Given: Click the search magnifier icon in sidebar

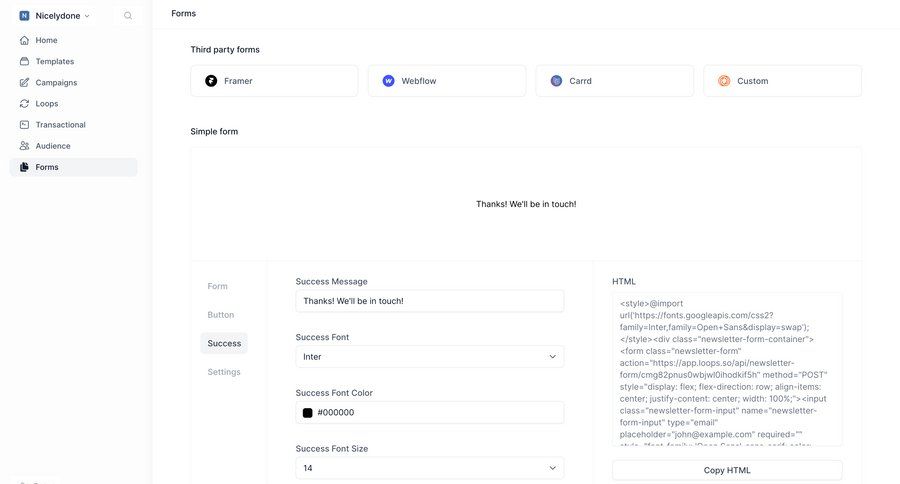Looking at the screenshot, I should [128, 16].
